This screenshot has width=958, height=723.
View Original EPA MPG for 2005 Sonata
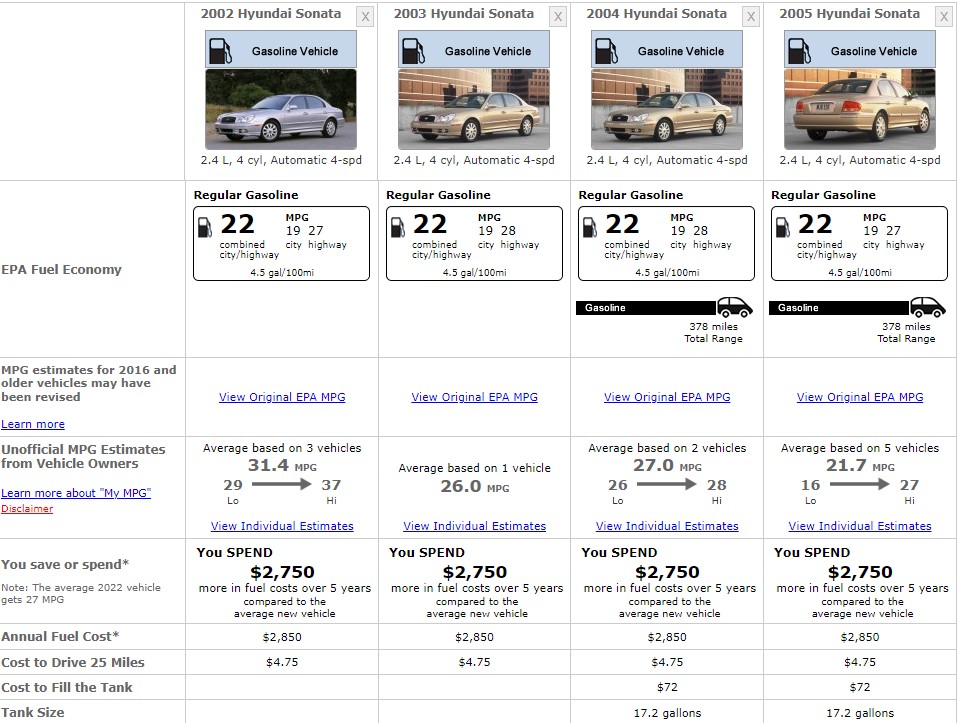coord(860,397)
